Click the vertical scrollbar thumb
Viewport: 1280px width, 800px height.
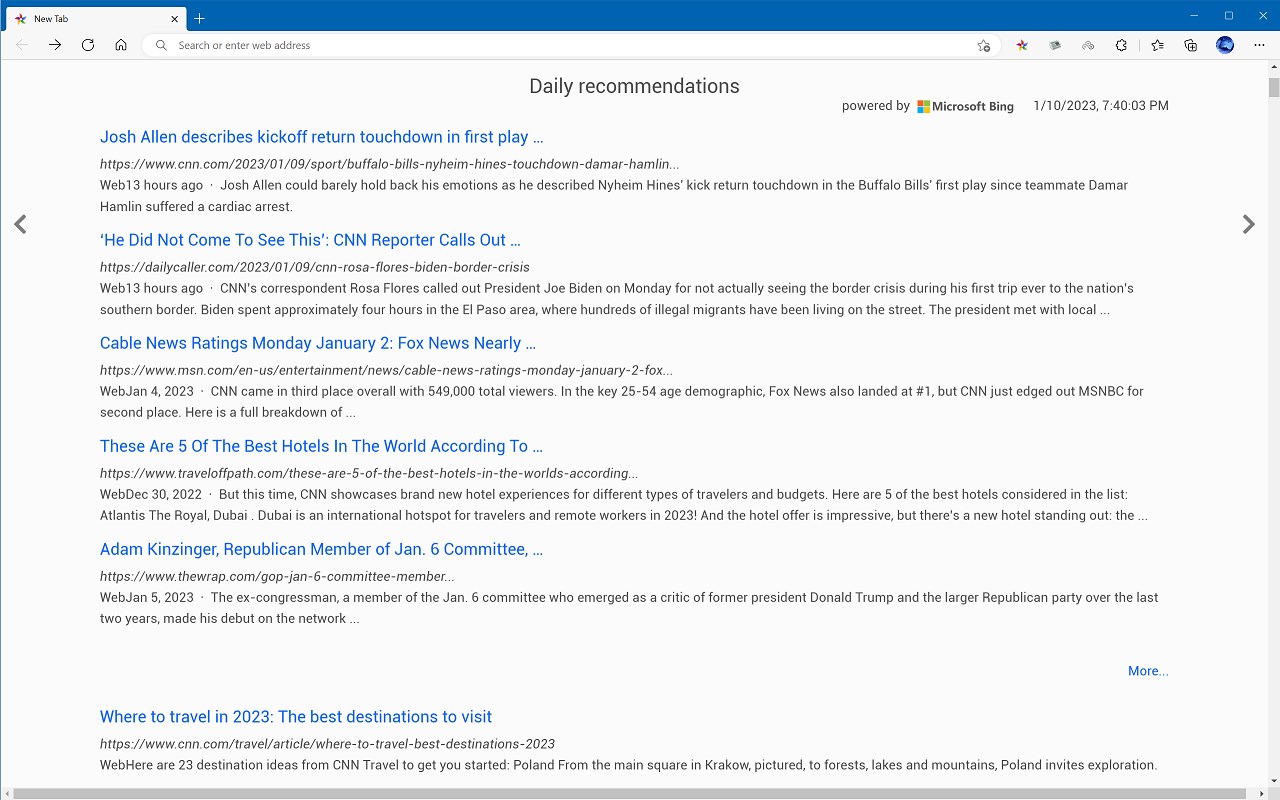click(1274, 87)
